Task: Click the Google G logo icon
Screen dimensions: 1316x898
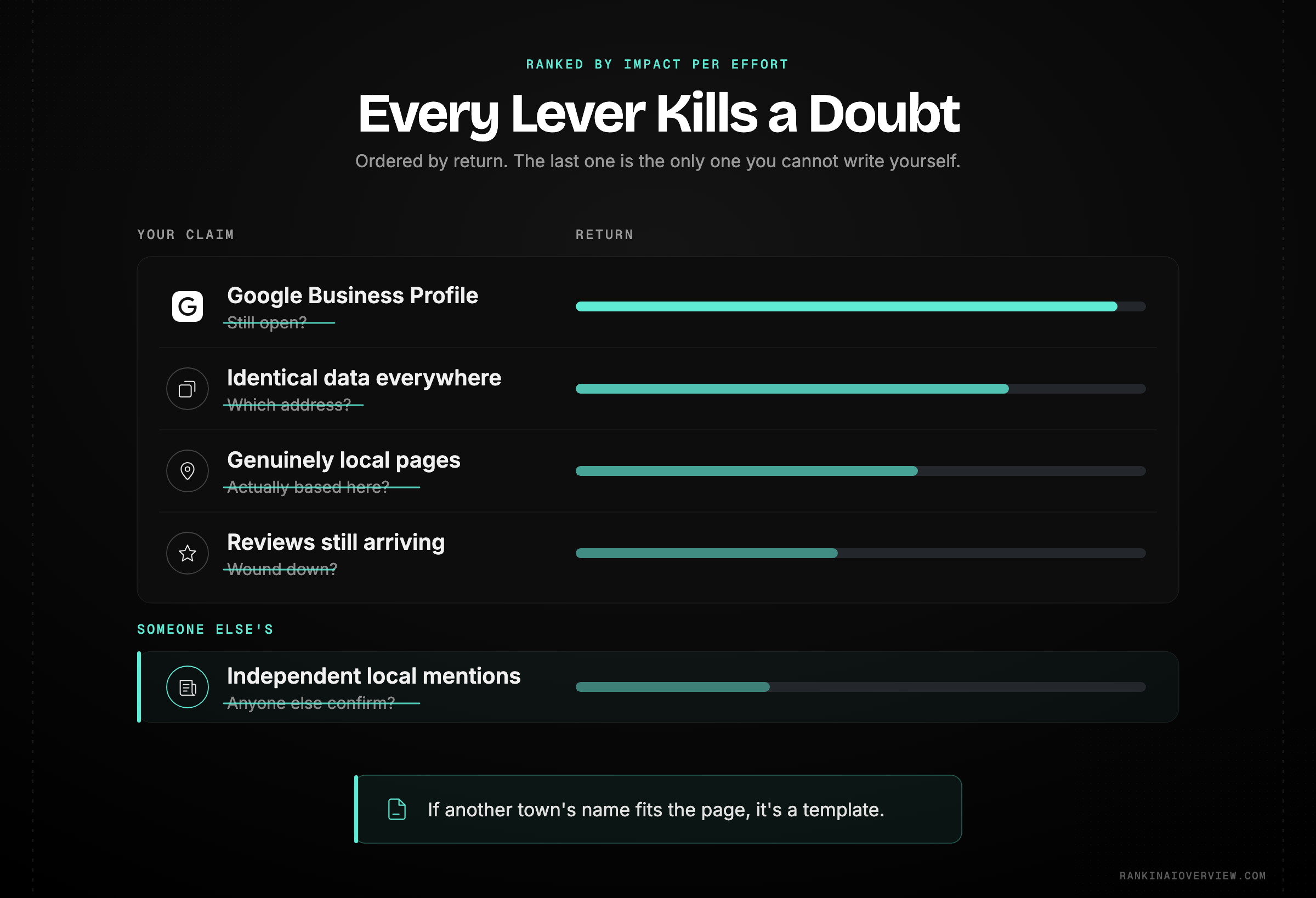Action: [188, 306]
